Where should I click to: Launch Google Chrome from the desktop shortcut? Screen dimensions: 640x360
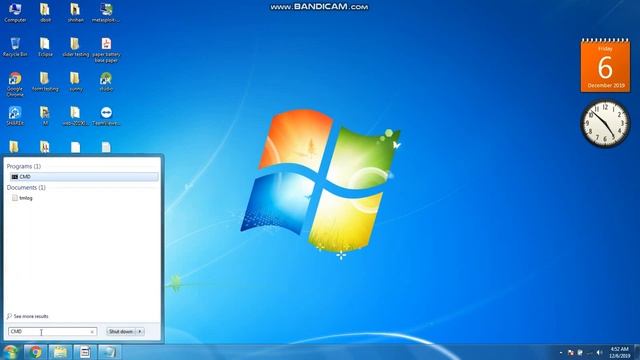tap(15, 84)
